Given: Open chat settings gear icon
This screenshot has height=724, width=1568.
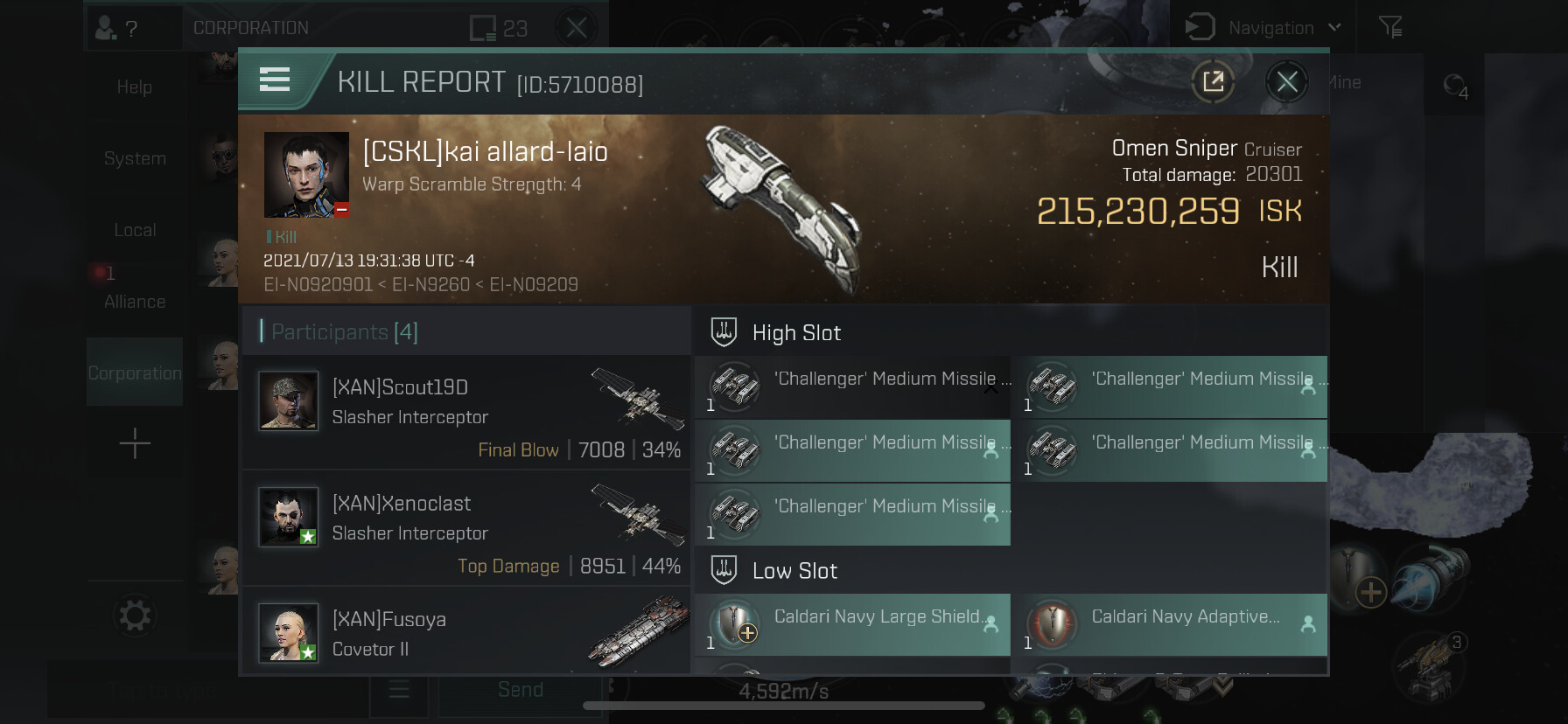Looking at the screenshot, I should coord(135,616).
